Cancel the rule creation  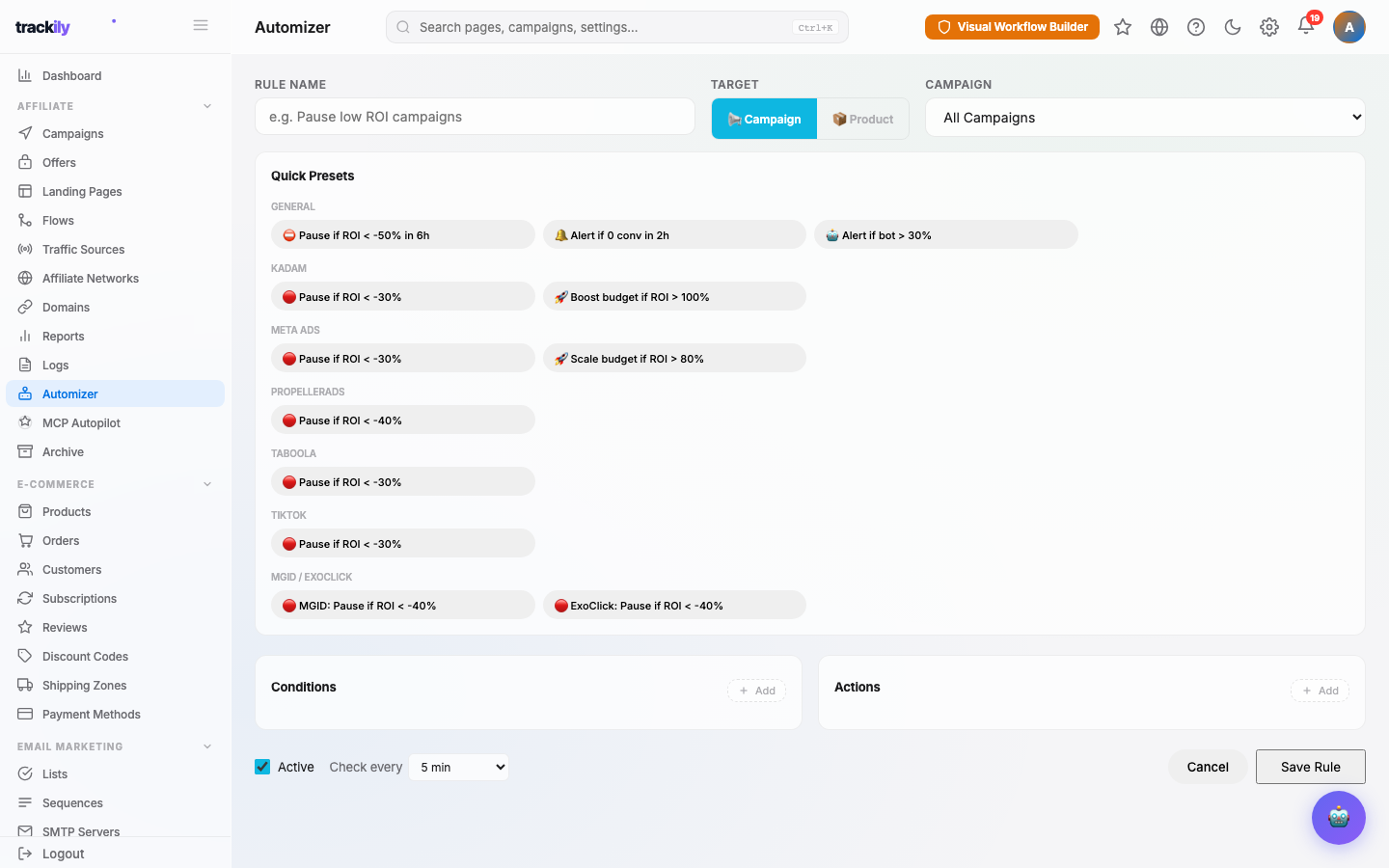click(x=1208, y=767)
